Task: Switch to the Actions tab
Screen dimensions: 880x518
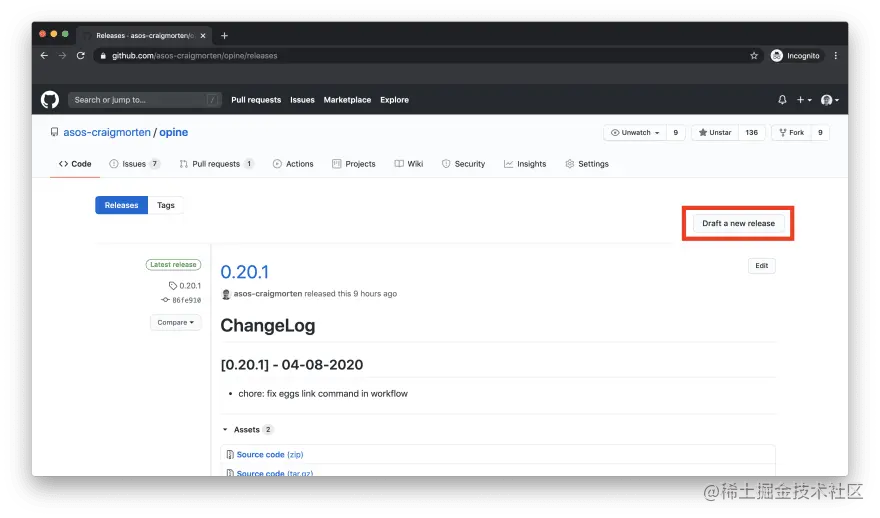Action: coord(293,164)
